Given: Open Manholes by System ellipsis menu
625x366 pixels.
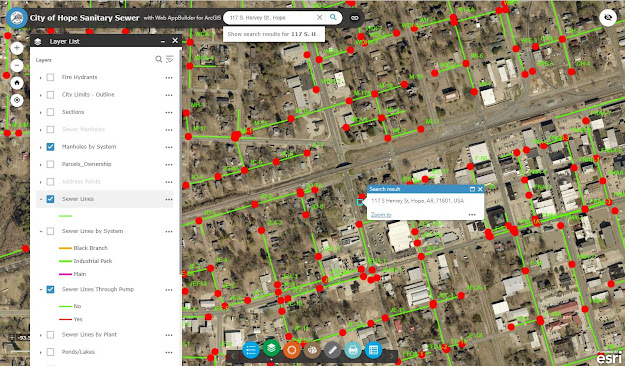Looking at the screenshot, I should coord(169,147).
